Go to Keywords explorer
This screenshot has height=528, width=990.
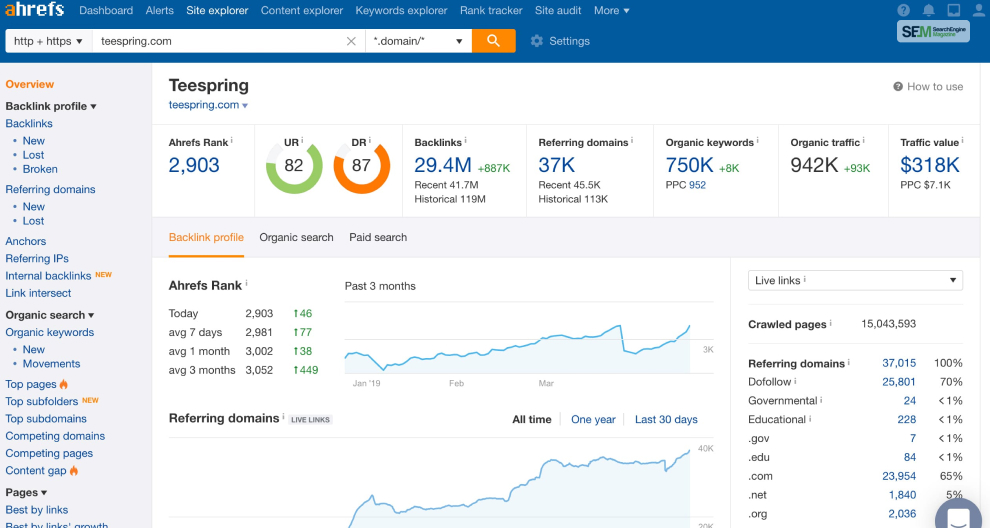click(x=402, y=11)
